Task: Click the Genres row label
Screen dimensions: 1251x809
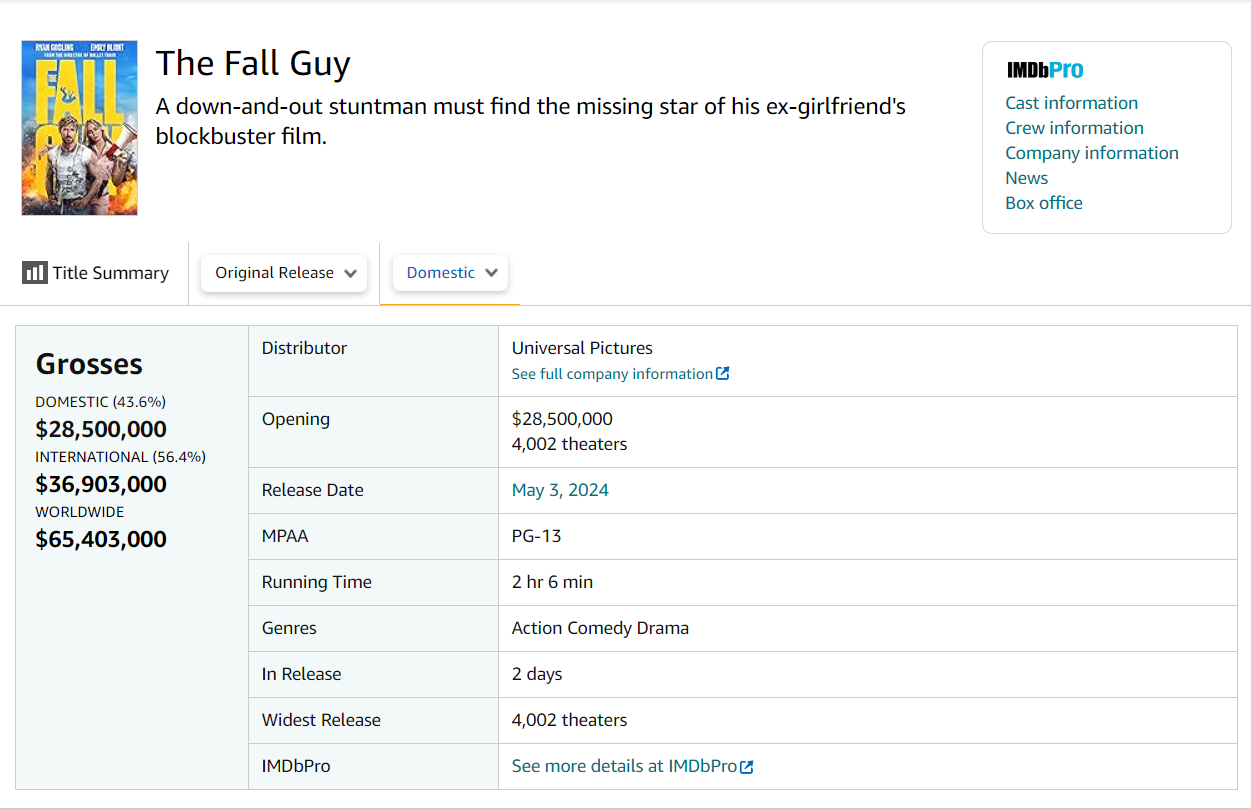Action: (x=289, y=628)
